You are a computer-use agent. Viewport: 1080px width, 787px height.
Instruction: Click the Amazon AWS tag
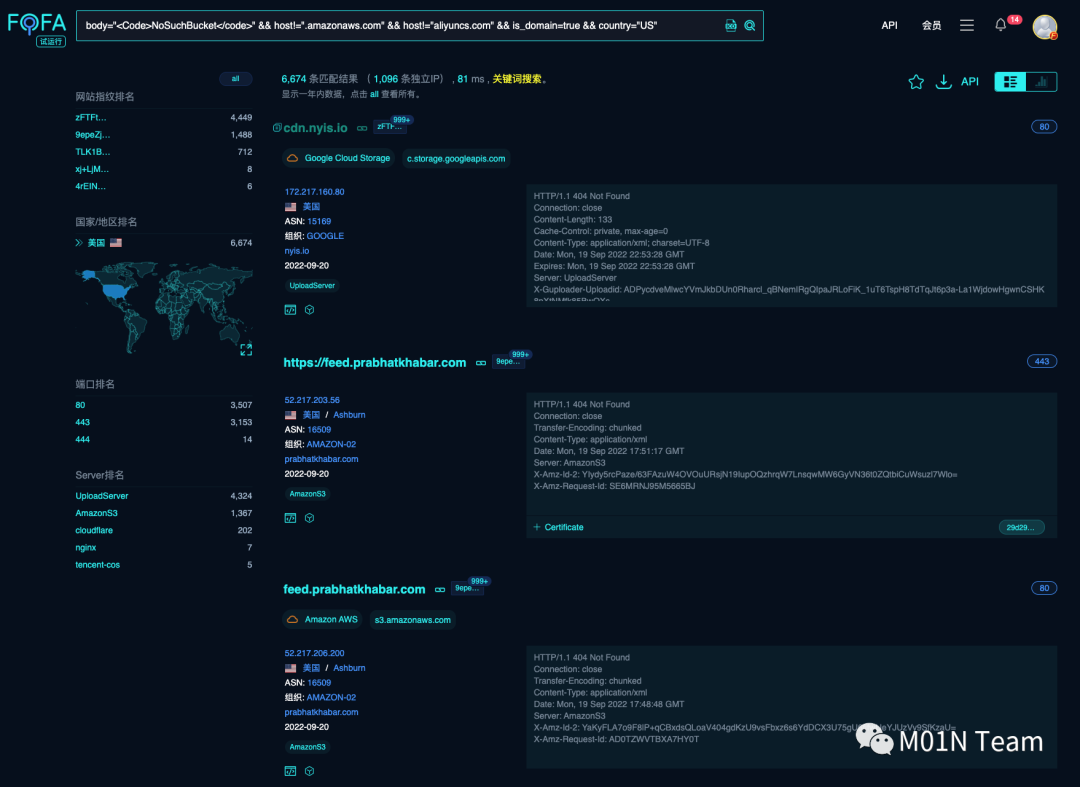(322, 620)
